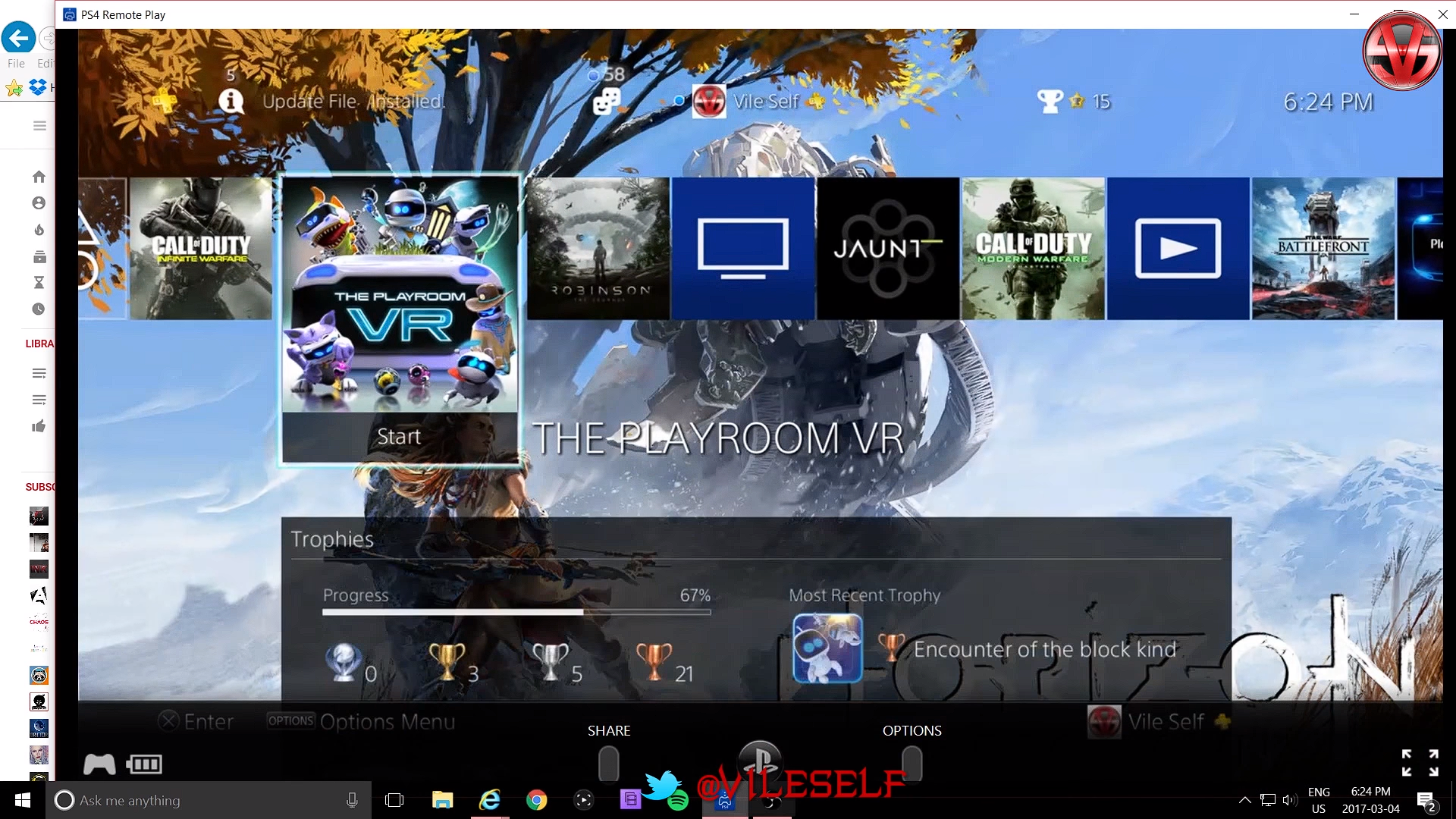Launch the Jaunt app tile
Image resolution: width=1456 pixels, height=819 pixels.
[x=887, y=248]
